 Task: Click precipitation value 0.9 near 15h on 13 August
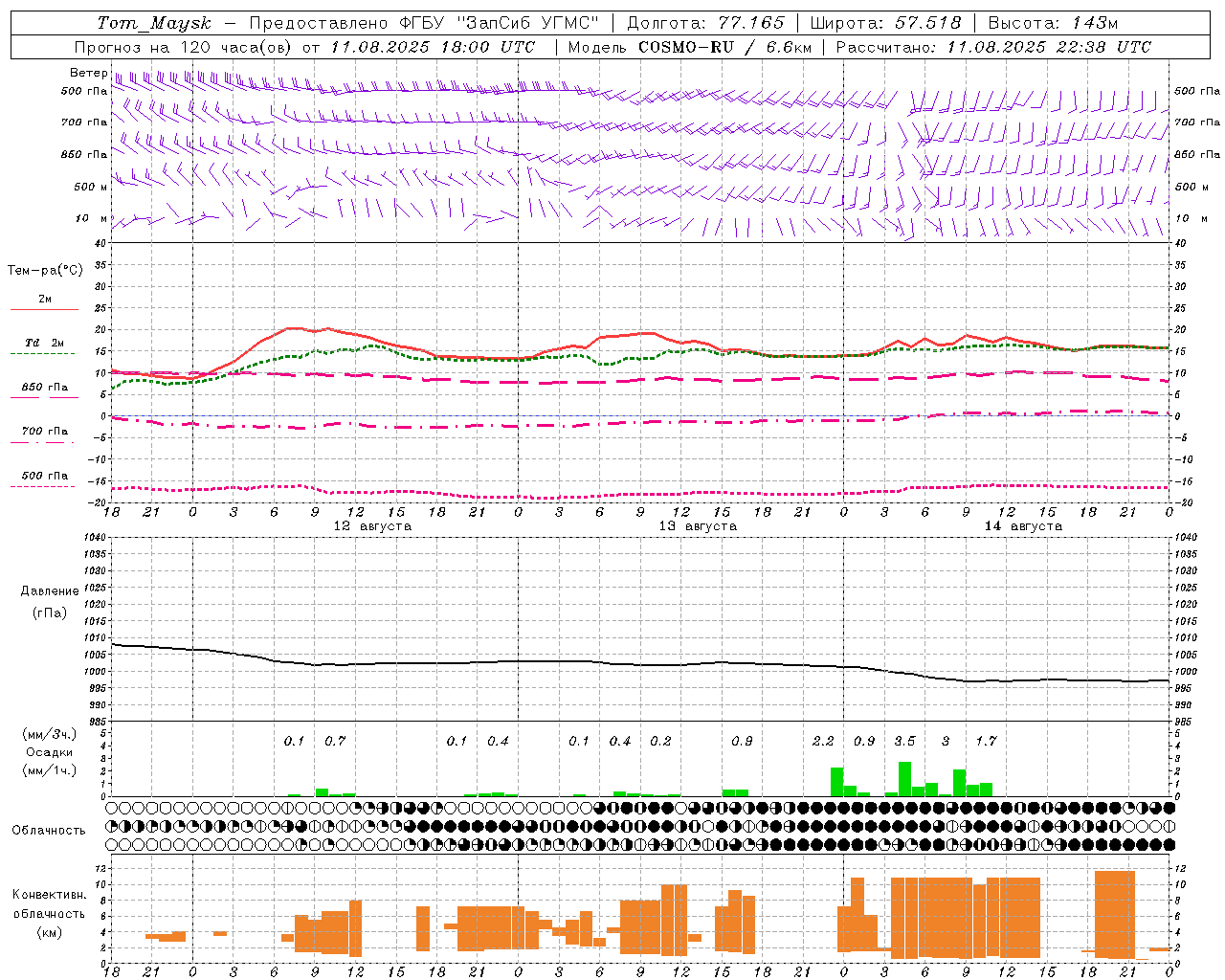pos(742,741)
